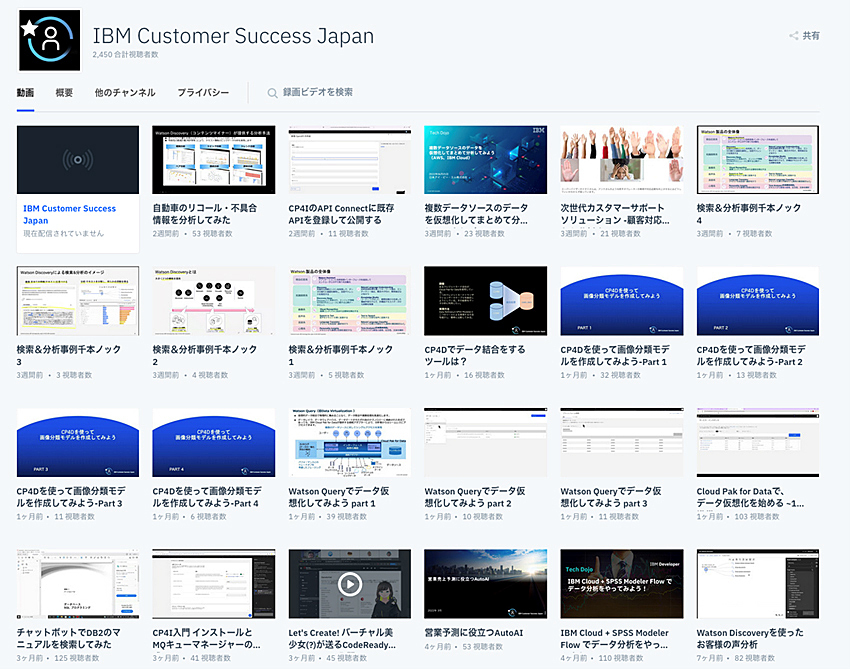
Task: Open the 営業予測に役立つAutoAI video thumbnail
Action: (x=486, y=583)
